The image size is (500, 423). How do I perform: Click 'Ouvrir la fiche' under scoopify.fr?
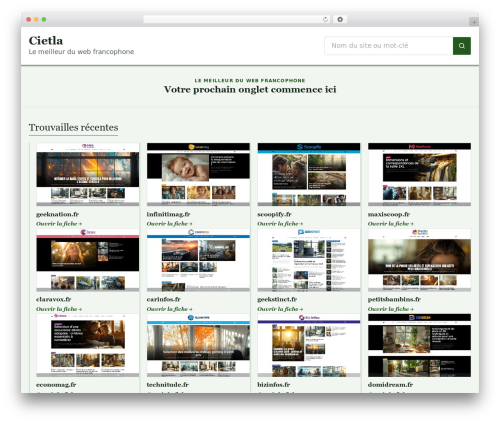[x=280, y=224]
